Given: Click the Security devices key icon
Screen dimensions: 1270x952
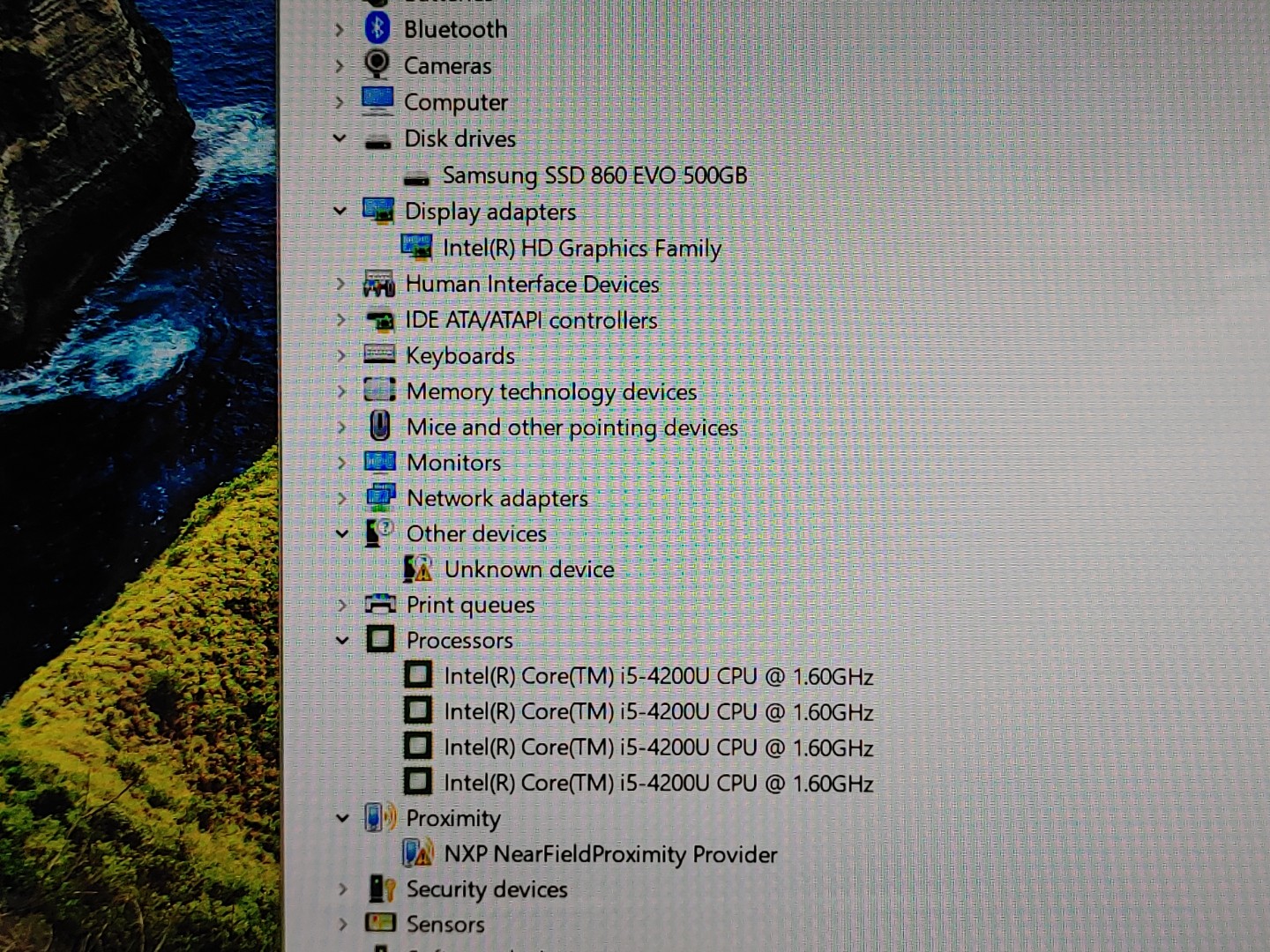Looking at the screenshot, I should pos(381,889).
